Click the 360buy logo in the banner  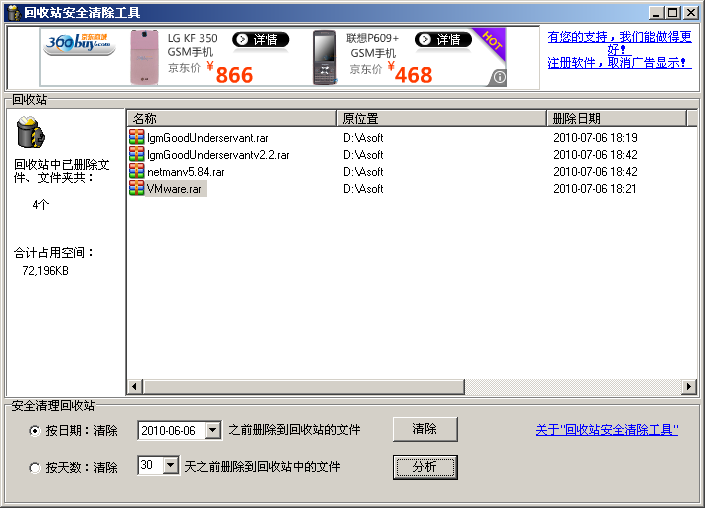click(80, 43)
